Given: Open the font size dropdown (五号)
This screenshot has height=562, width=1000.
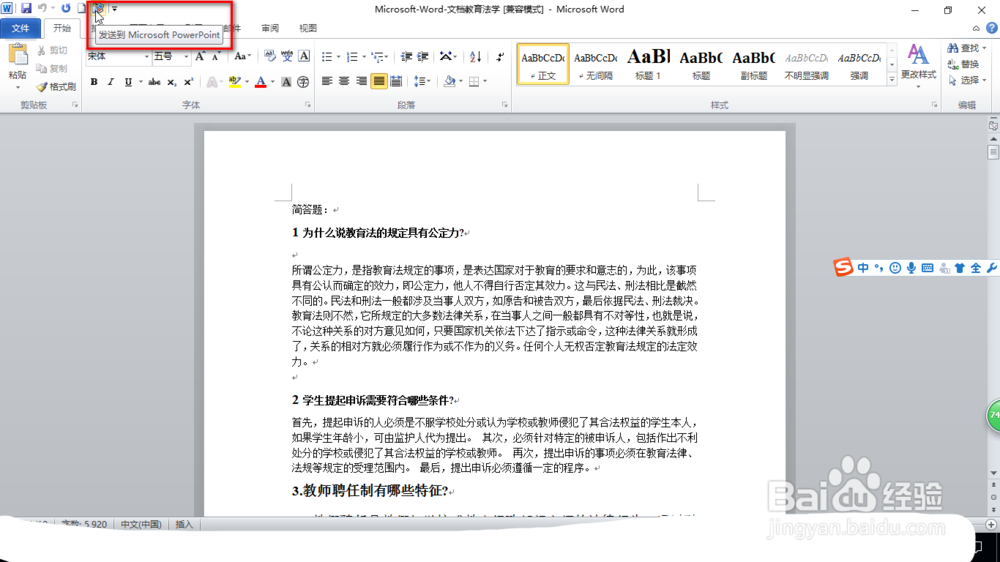Looking at the screenshot, I should (x=186, y=57).
